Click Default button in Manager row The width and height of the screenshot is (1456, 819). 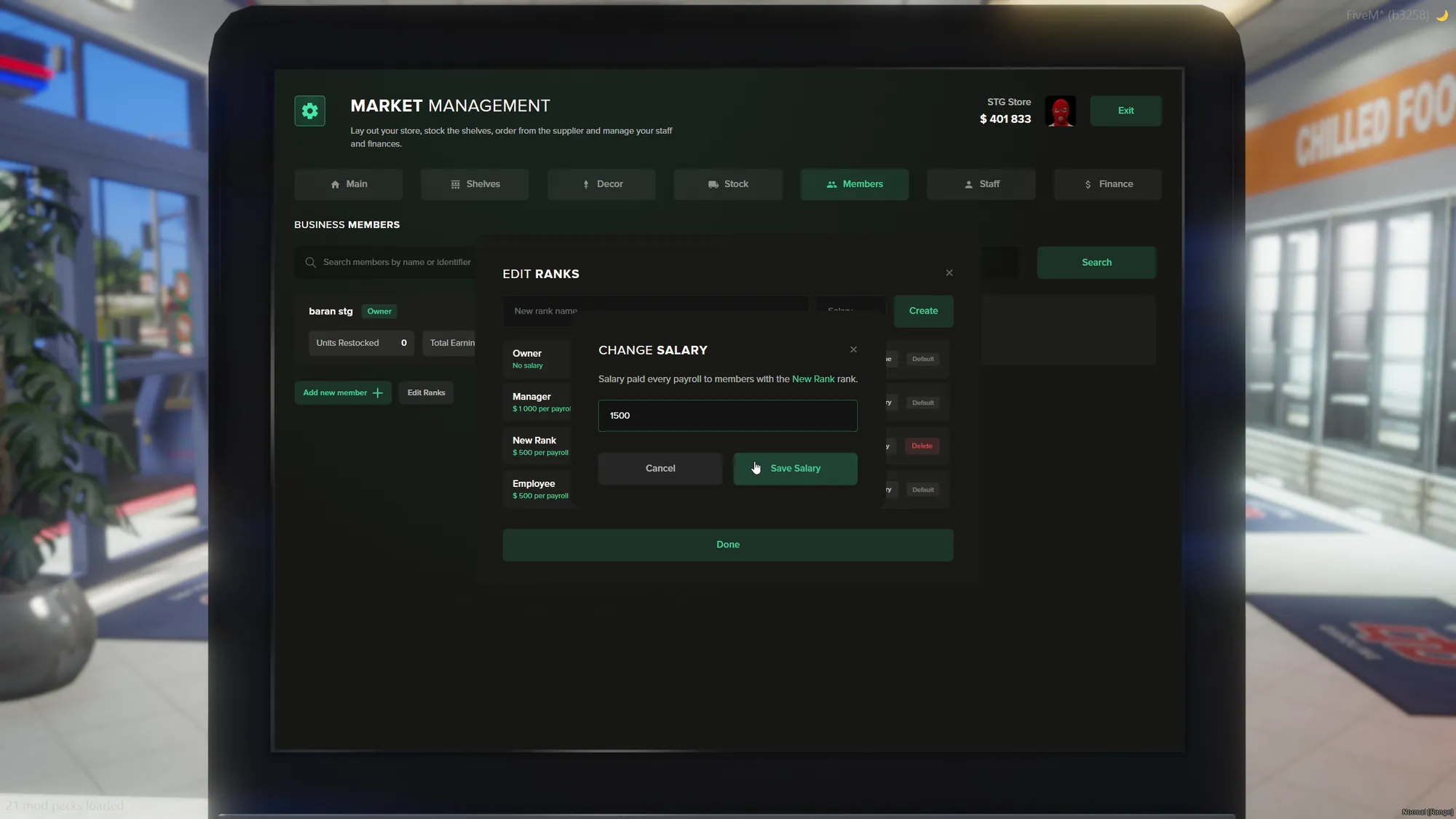click(x=922, y=403)
